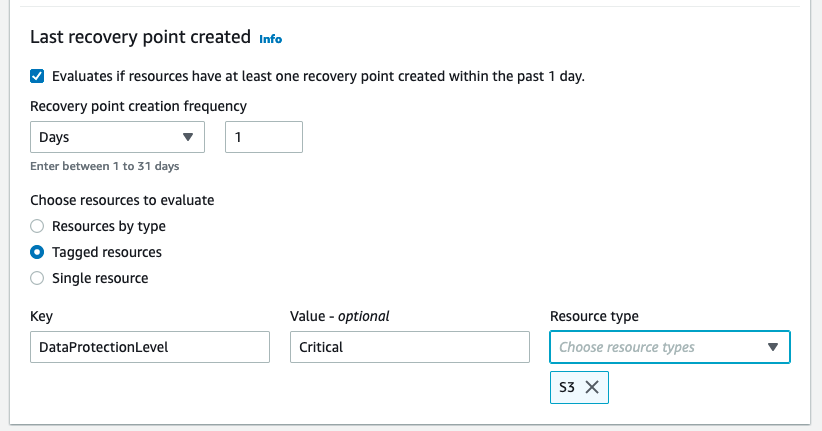Remove the S3 resource type tag
Viewport: 822px width, 431px height.
[x=592, y=388]
